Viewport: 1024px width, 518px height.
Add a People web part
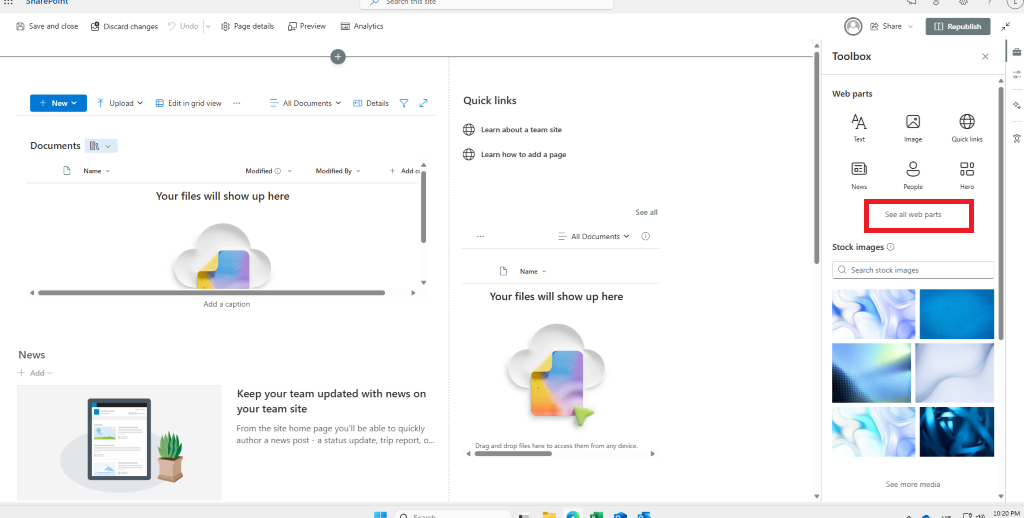913,175
